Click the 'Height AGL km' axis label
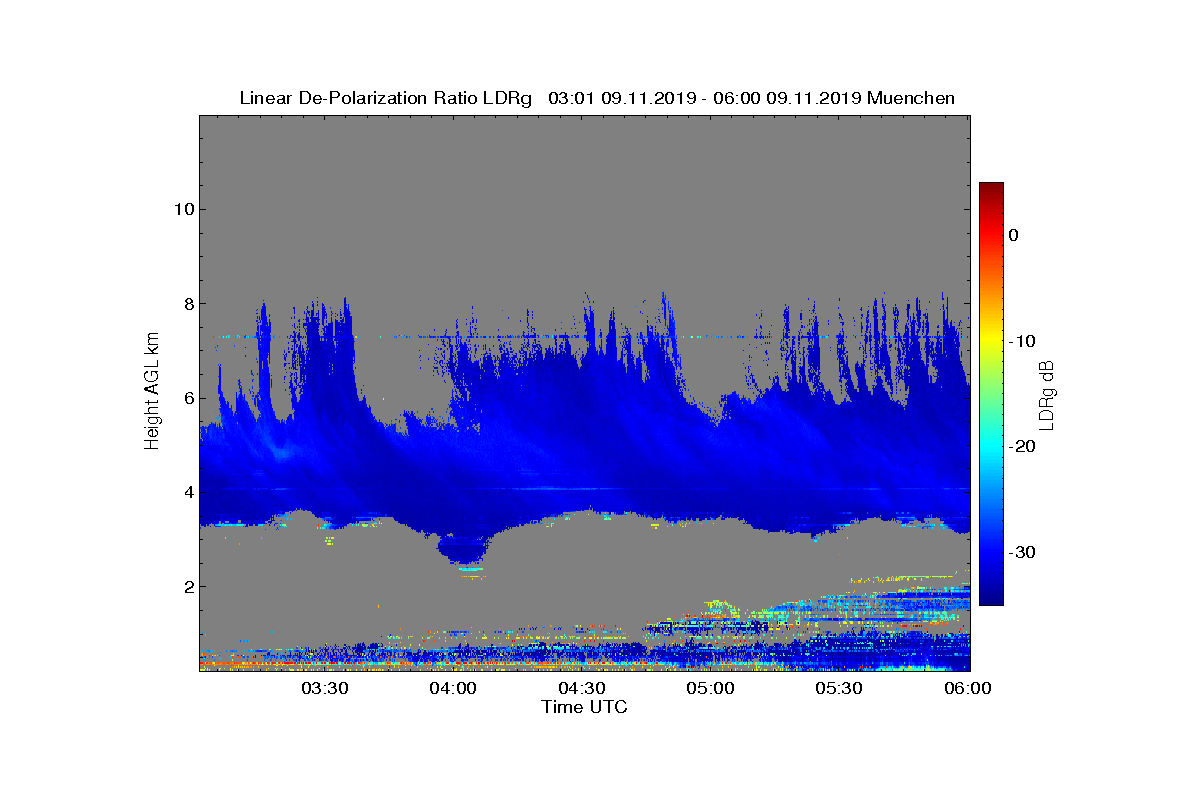This screenshot has width=1200, height=800. pos(152,392)
